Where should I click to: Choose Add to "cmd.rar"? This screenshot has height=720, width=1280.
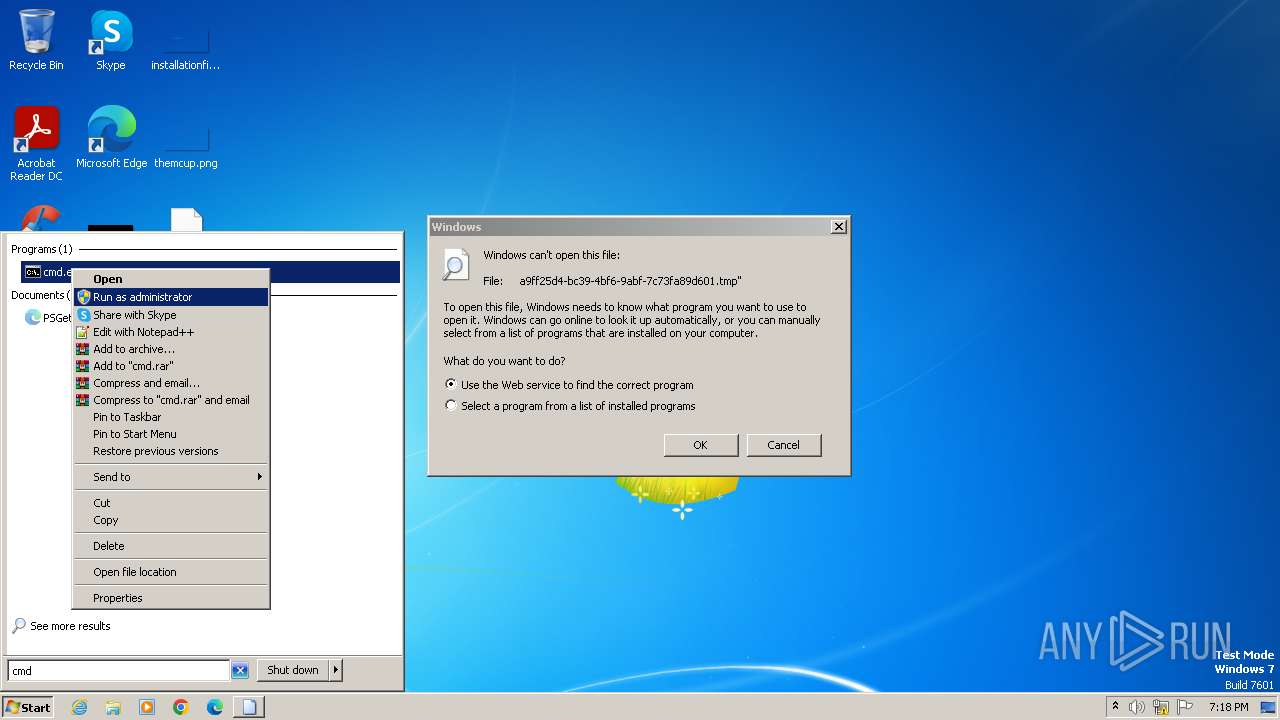(x=171, y=366)
